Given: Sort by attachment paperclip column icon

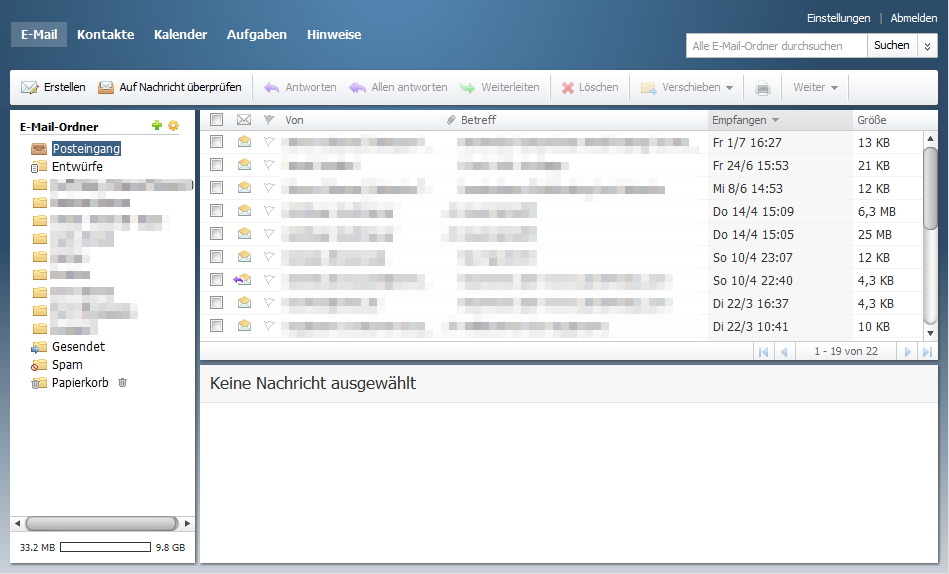Looking at the screenshot, I should coord(451,120).
